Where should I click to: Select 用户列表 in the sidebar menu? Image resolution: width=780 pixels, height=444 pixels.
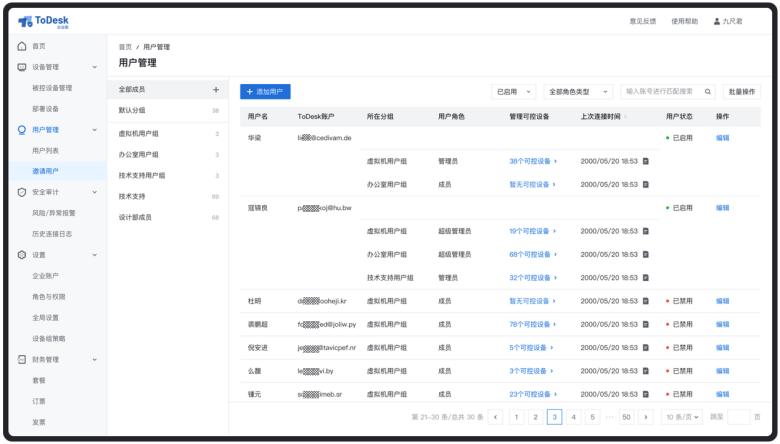pos(46,151)
